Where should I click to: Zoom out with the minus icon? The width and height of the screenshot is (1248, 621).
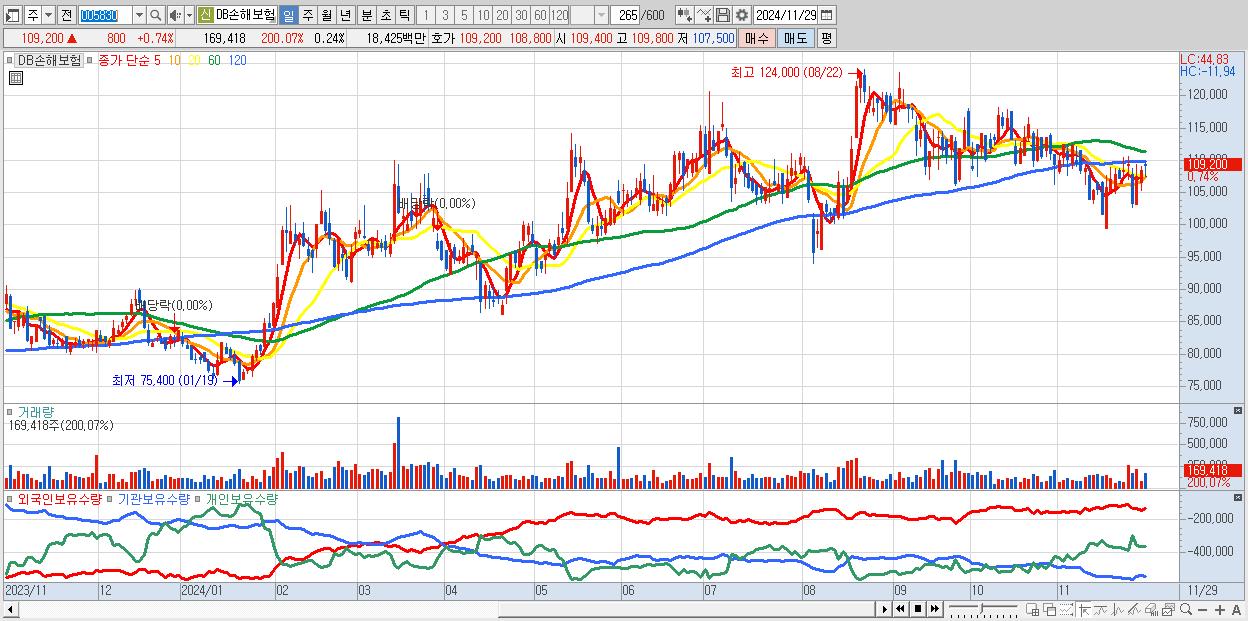[x=1203, y=609]
